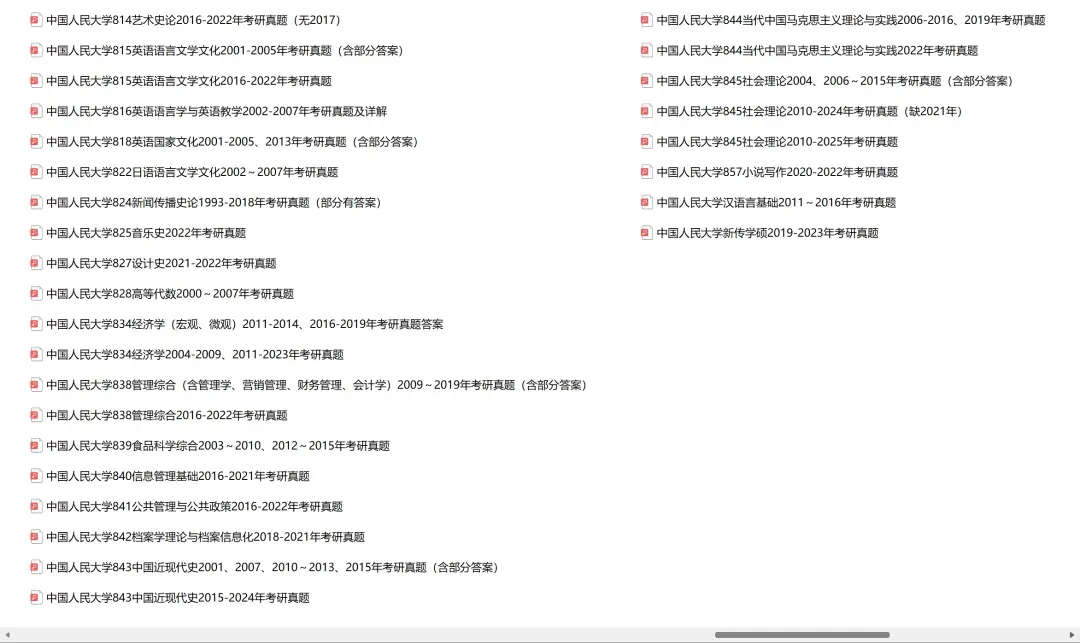1080x643 pixels.
Task: Click the PDF icon next to 825音乐史2022 entry
Action: tap(35, 232)
